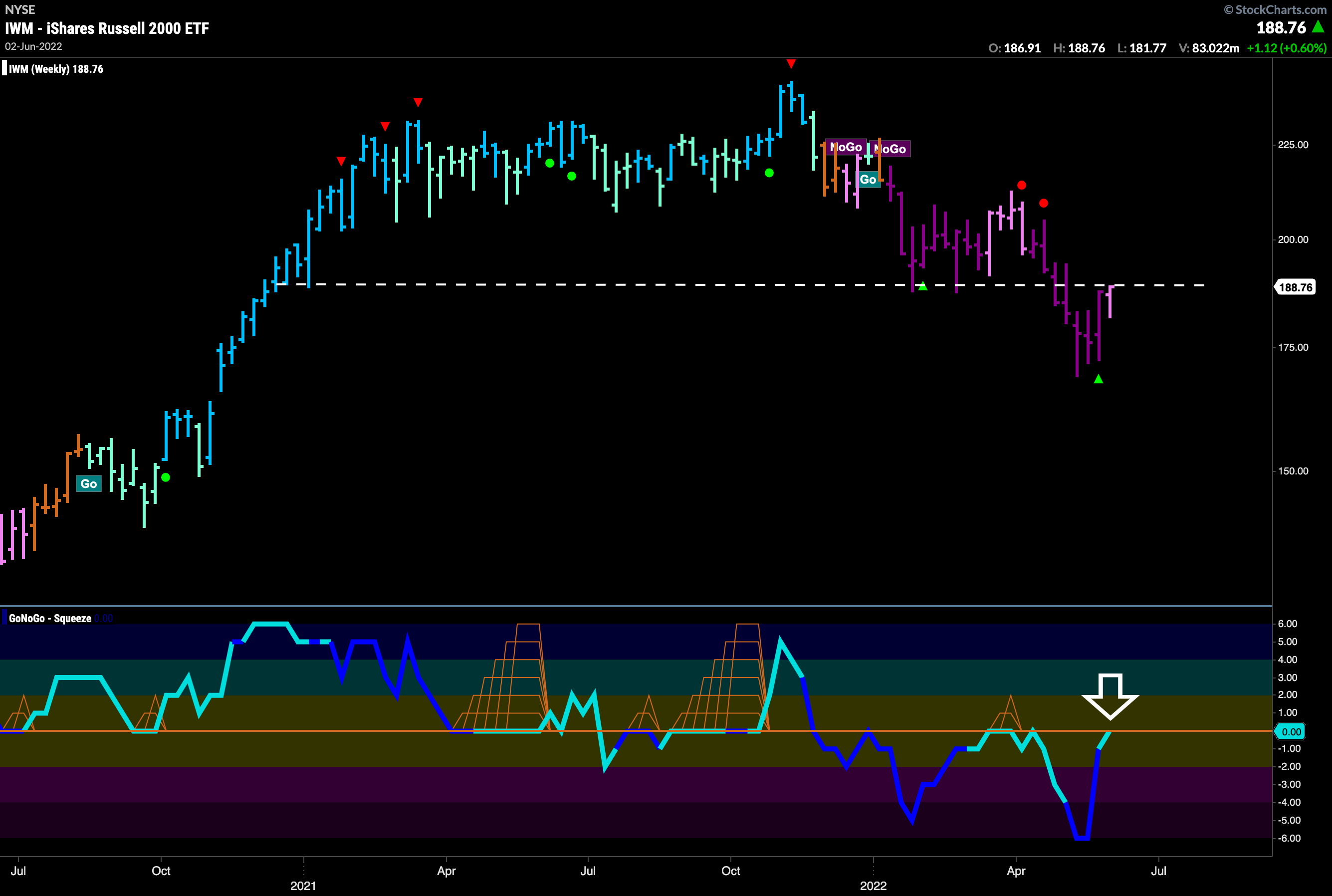Click the Apr label after 2022

point(1016,871)
